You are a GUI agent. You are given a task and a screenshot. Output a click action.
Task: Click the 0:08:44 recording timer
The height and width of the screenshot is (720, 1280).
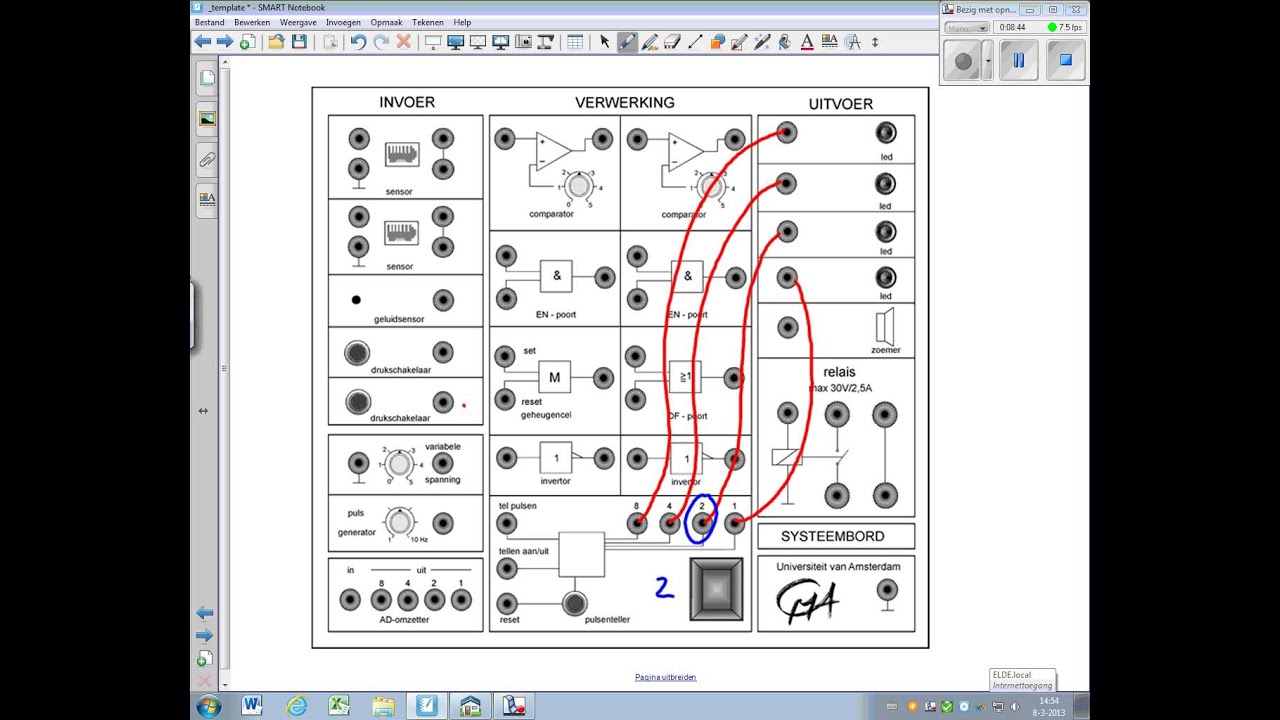pos(1013,28)
